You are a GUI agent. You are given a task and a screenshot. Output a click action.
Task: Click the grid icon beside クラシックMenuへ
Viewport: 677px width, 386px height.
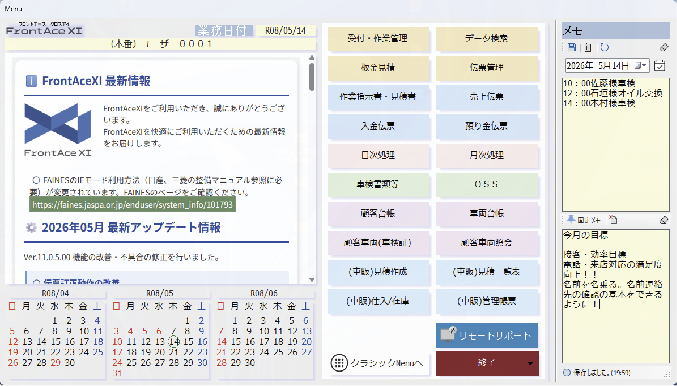[339, 363]
